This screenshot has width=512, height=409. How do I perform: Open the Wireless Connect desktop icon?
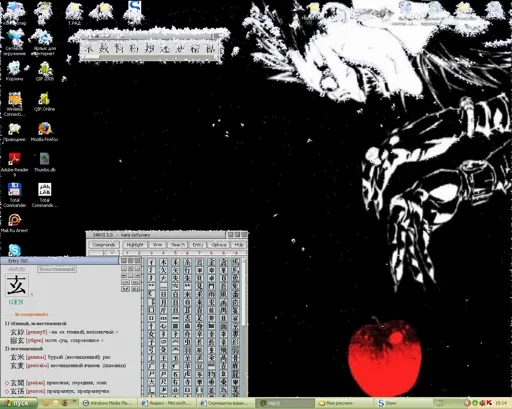(14, 104)
